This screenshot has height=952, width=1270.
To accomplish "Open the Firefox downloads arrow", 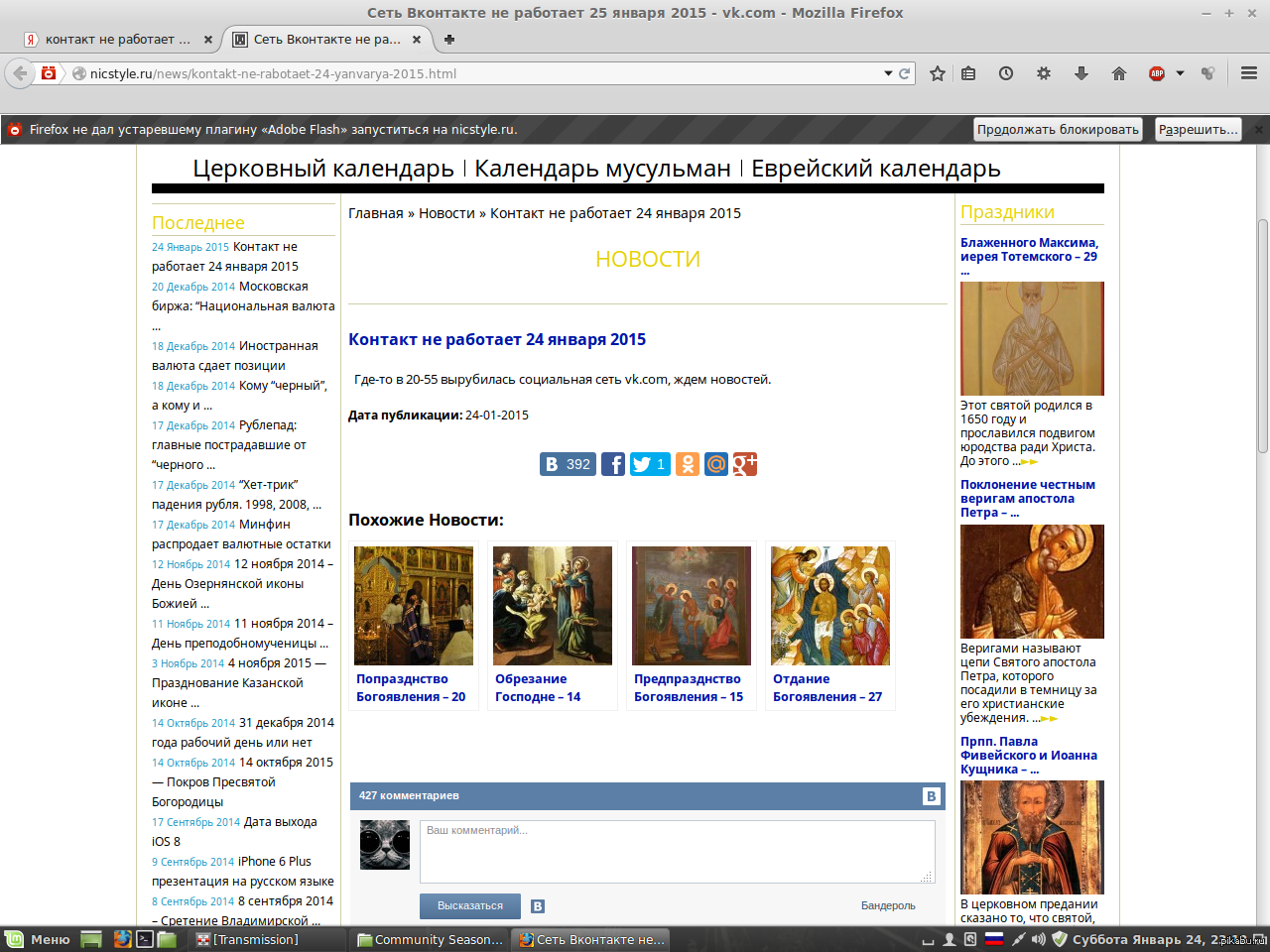I will point(1081,73).
